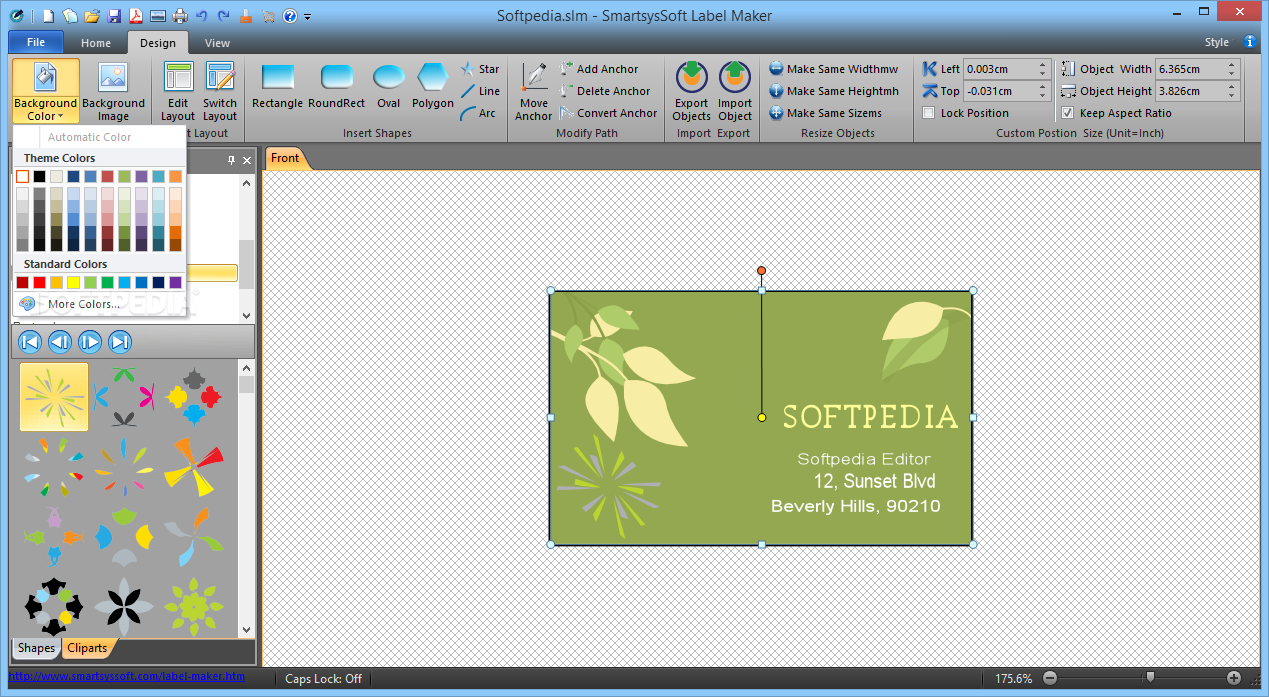Viewport: 1269px width, 697px height.
Task: Click the zoom slider handle in status bar
Action: tap(1150, 677)
